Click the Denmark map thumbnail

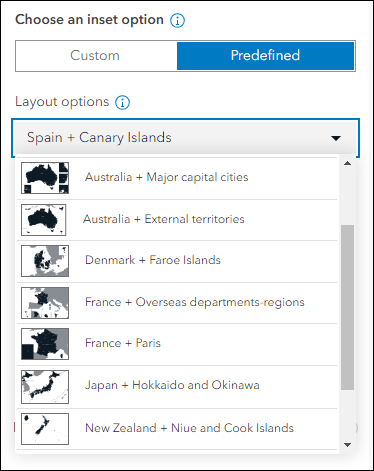click(45, 261)
